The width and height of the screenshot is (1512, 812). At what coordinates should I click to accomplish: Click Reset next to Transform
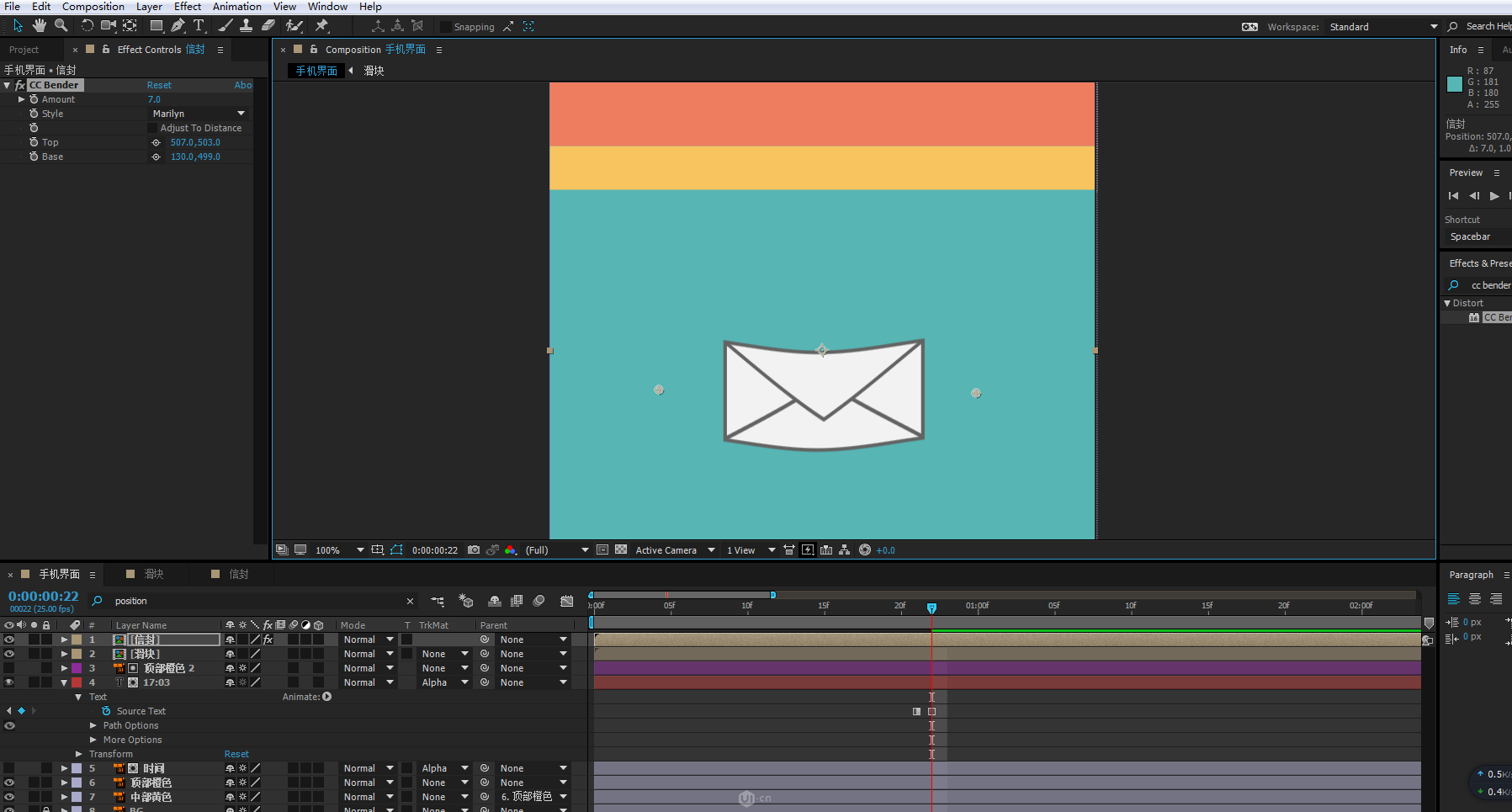click(236, 754)
